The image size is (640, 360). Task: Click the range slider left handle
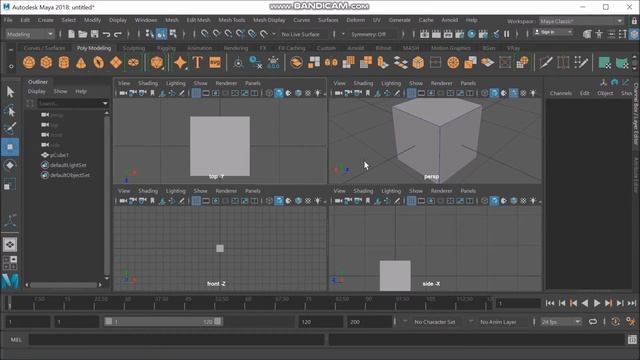click(x=109, y=322)
